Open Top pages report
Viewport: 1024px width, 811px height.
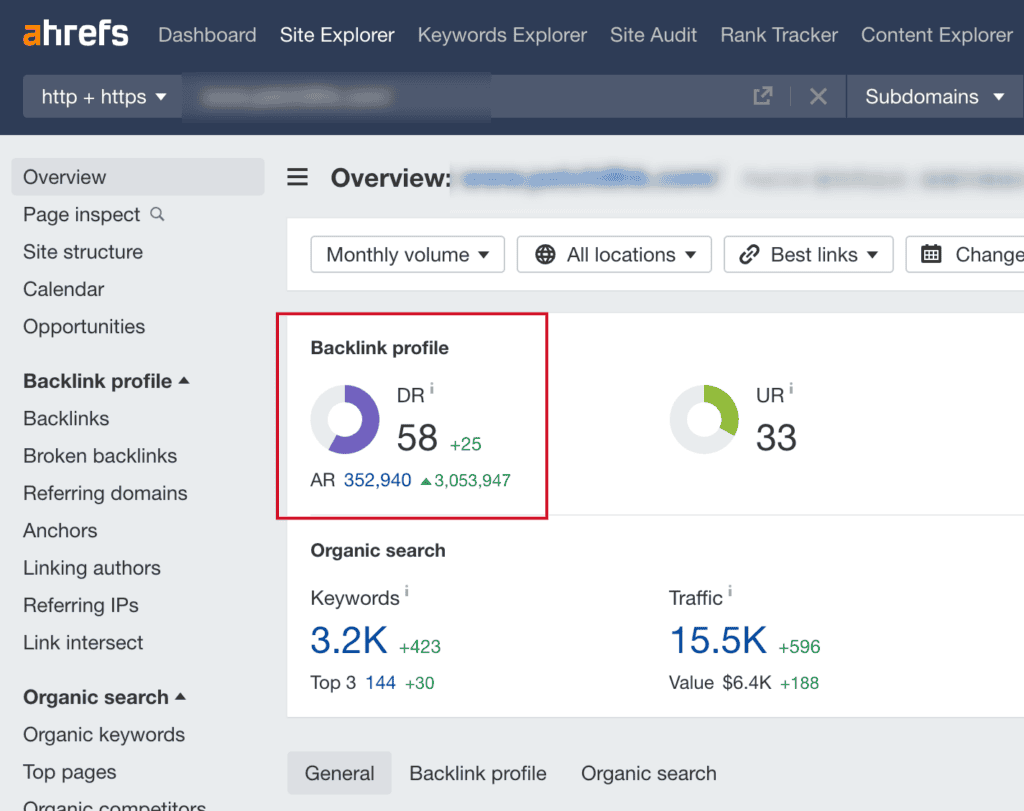coord(69,772)
